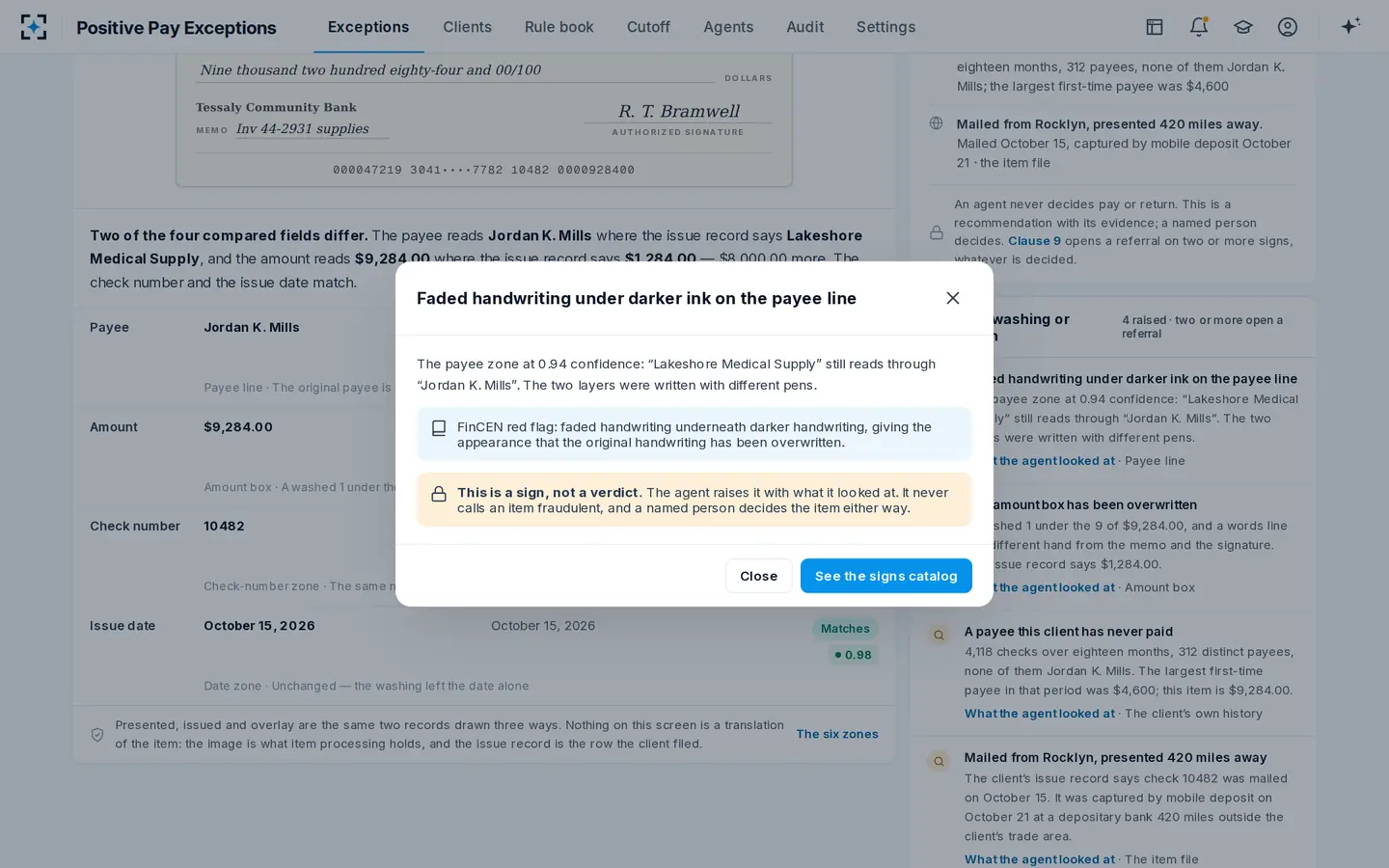Launch the sparkle assistant icon
Image resolution: width=1389 pixels, height=868 pixels.
[x=1350, y=26]
